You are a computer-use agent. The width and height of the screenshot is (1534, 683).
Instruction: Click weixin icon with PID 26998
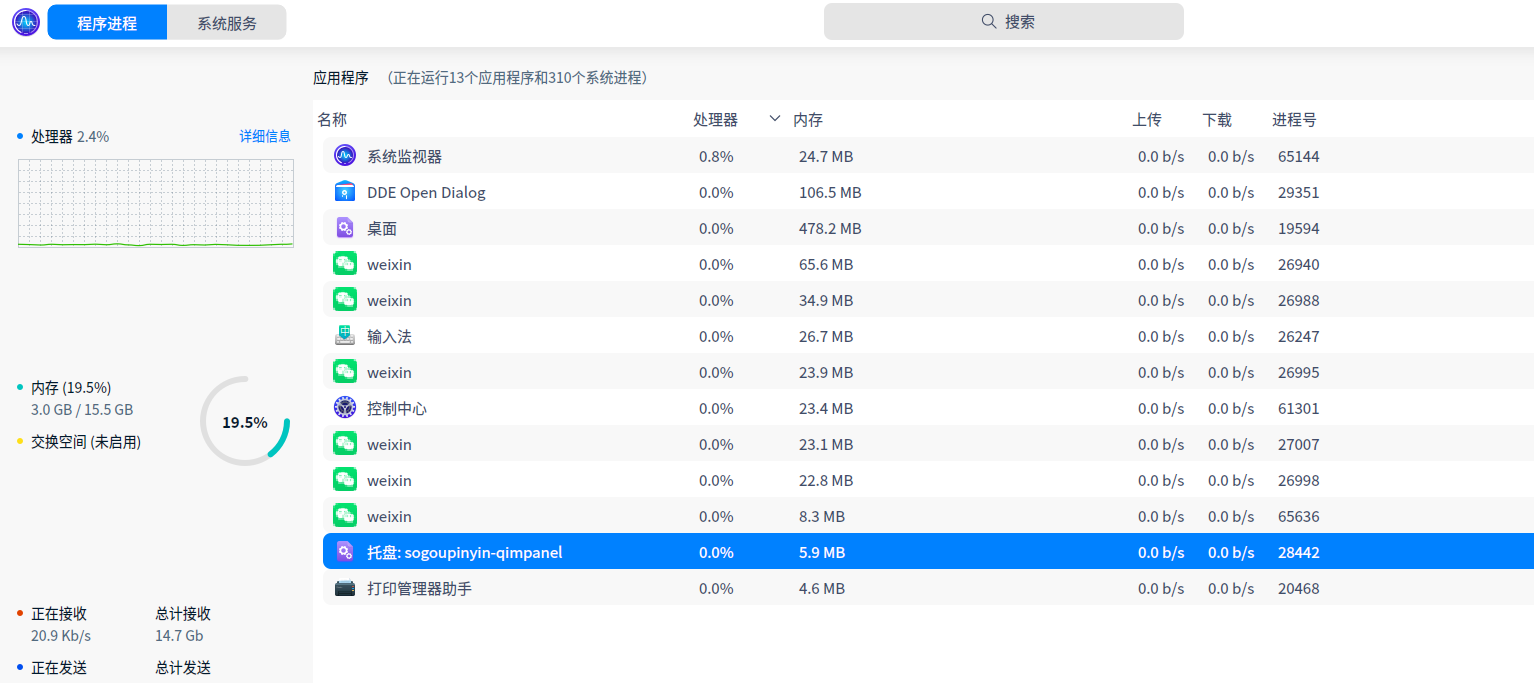pyautogui.click(x=345, y=479)
